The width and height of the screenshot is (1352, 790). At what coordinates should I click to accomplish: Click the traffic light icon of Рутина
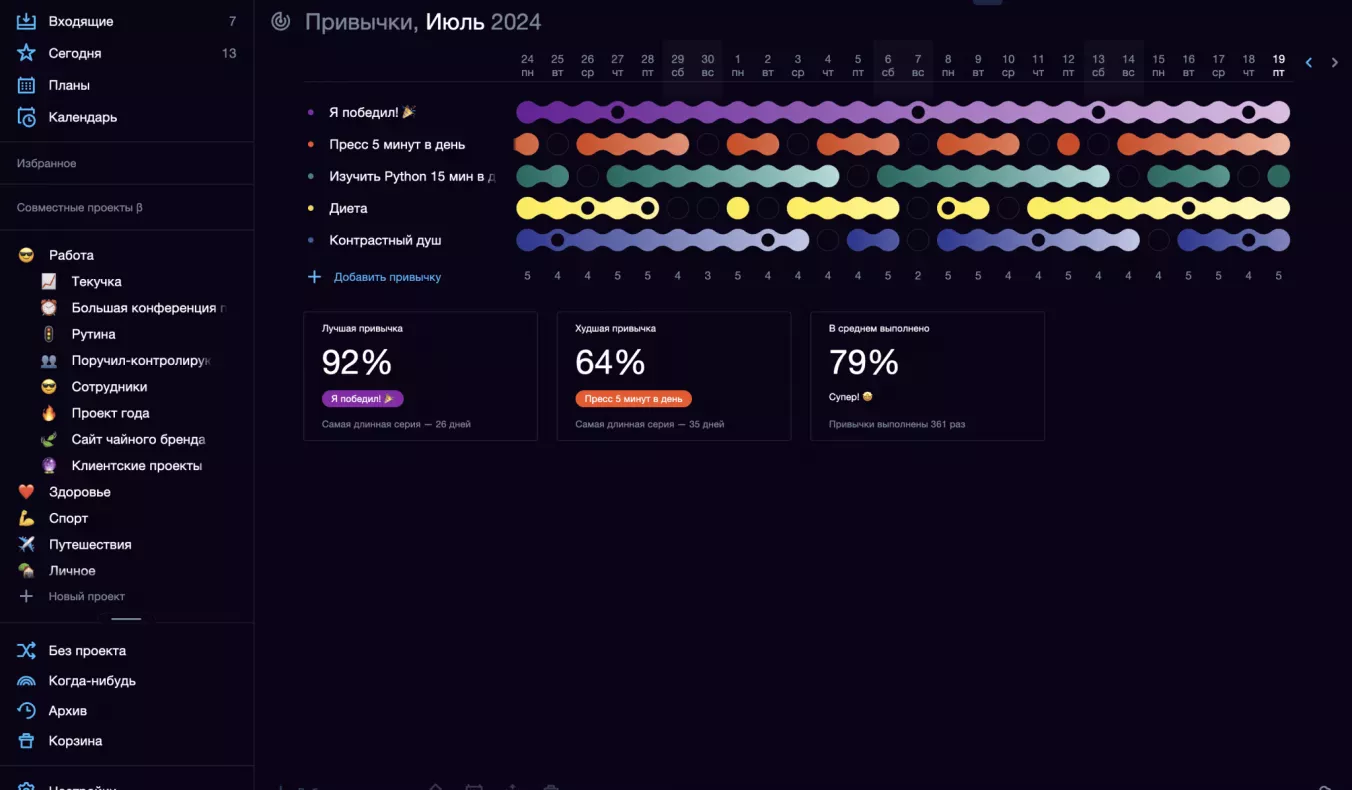pyautogui.click(x=49, y=334)
